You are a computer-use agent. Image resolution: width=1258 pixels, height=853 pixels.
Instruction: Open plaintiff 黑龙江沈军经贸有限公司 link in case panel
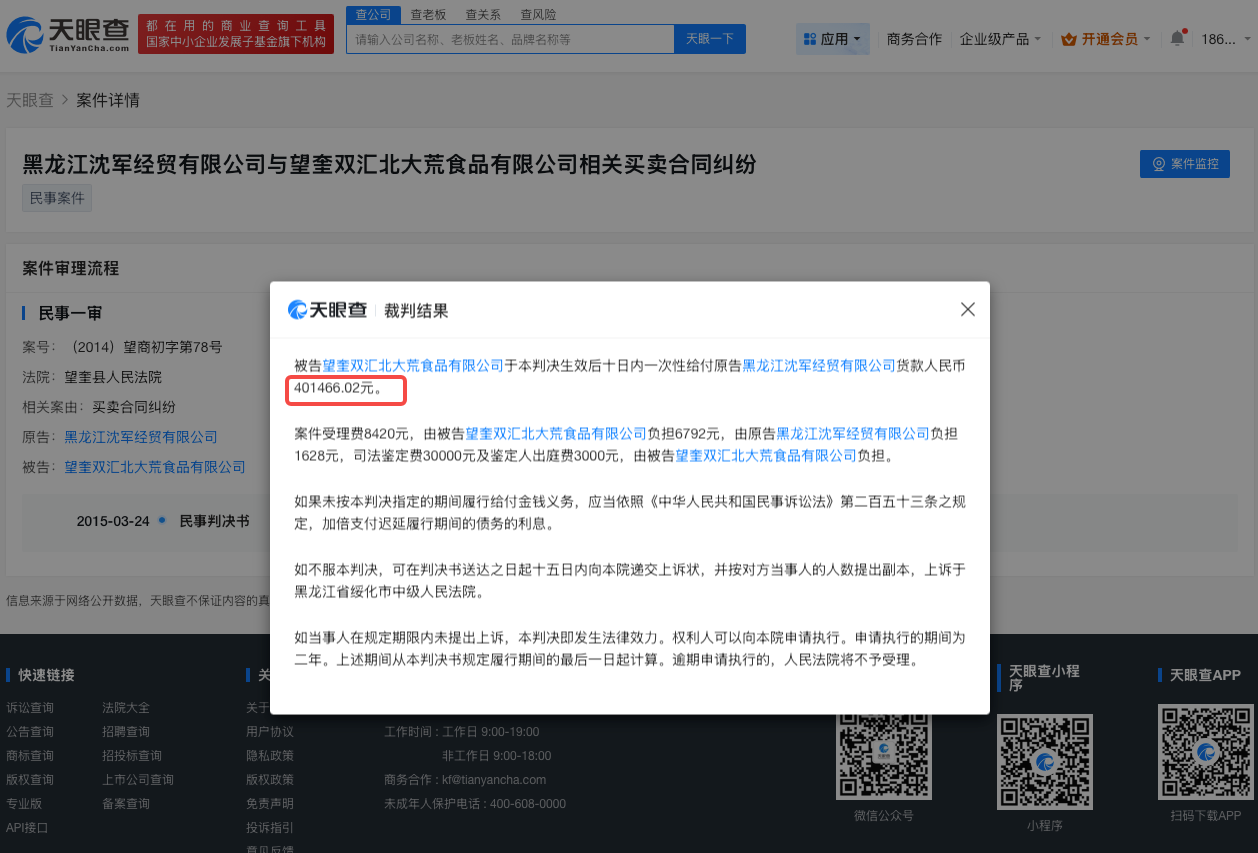click(x=141, y=437)
